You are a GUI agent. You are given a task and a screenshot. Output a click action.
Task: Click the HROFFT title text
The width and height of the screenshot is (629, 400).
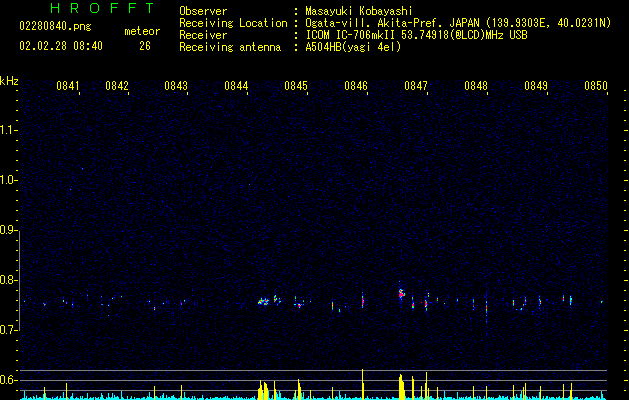coord(103,8)
